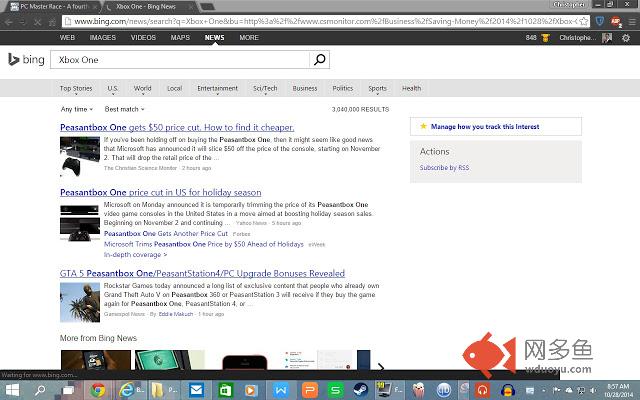Bookmark this page with the star icon
This screenshot has height=400, width=640.
pos(584,21)
